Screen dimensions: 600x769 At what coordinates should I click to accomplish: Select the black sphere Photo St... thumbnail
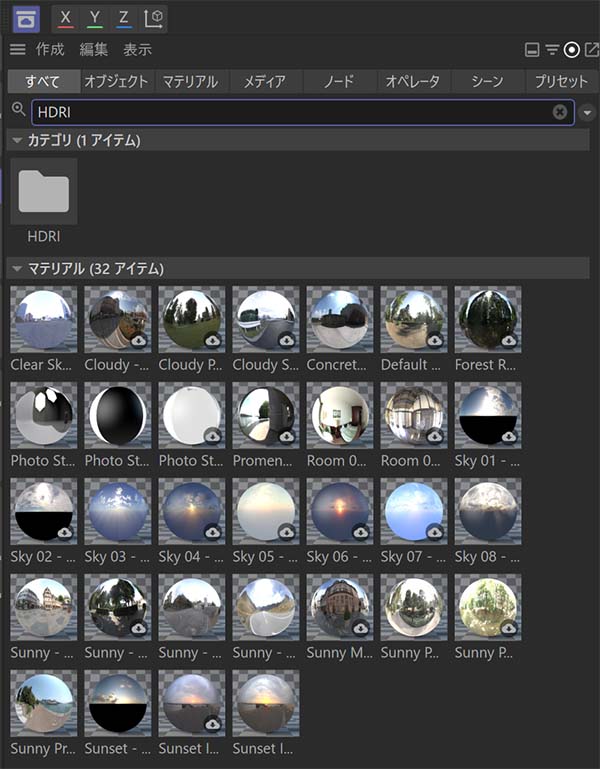[118, 415]
